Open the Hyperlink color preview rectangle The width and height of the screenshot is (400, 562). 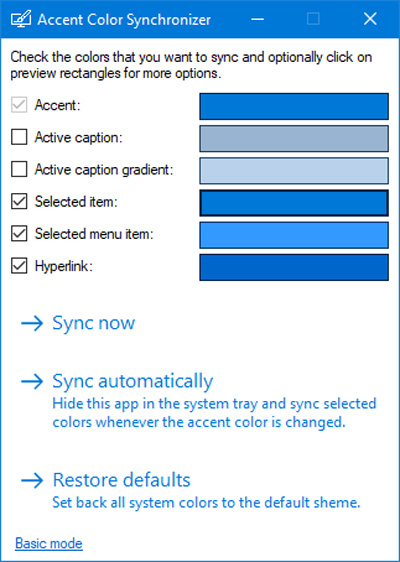coord(294,267)
